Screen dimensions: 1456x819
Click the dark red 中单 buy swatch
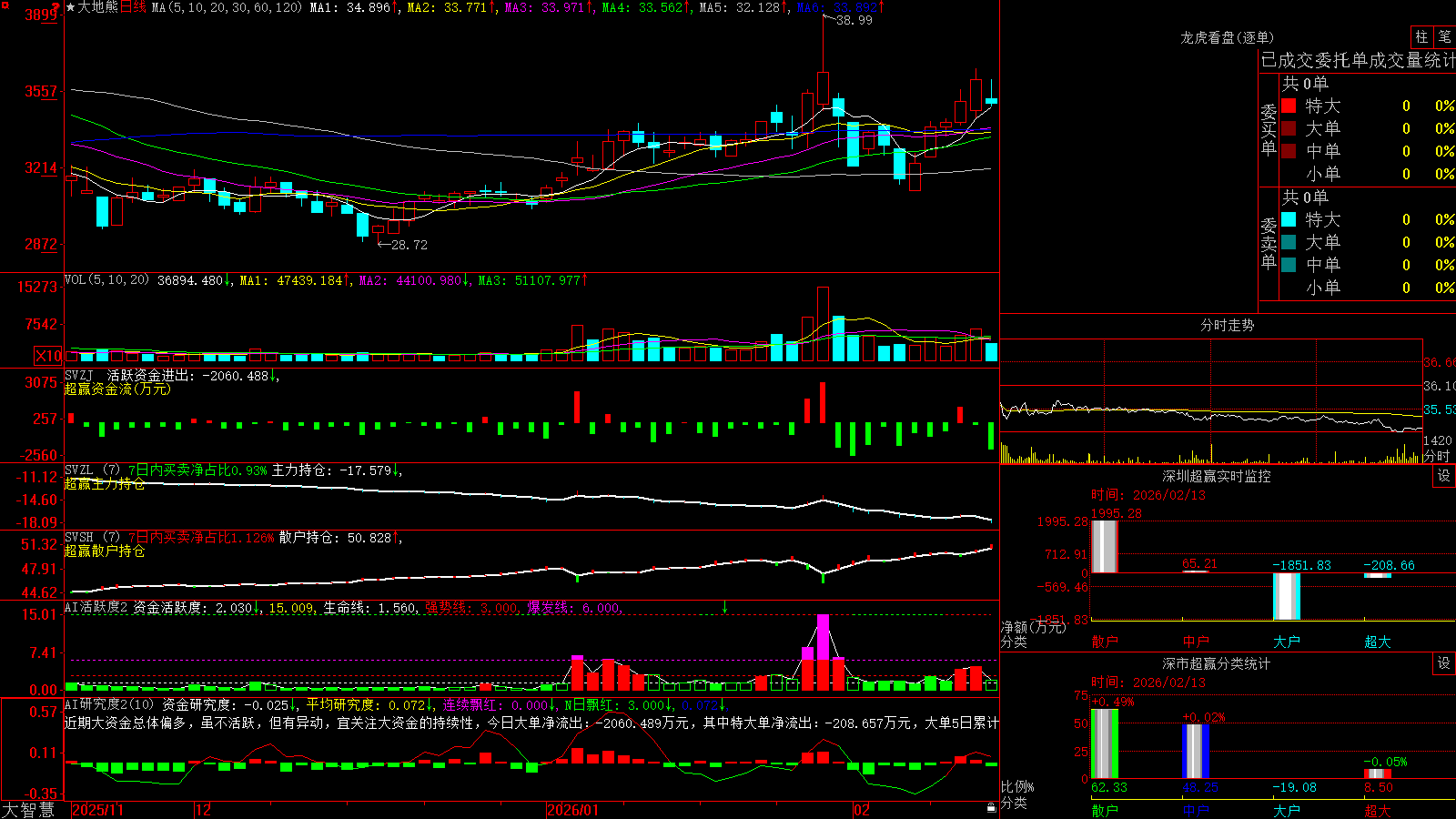click(1289, 151)
